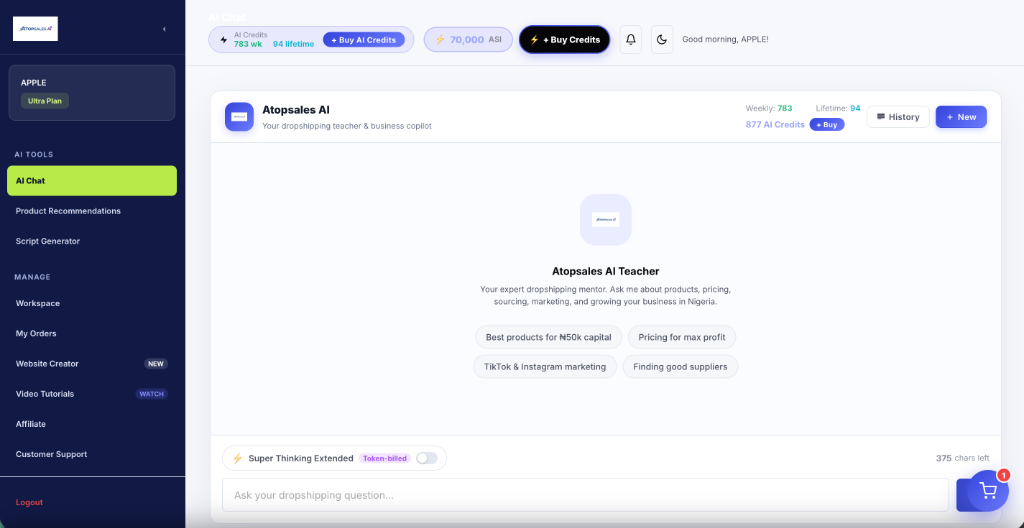
Task: Click the "375 chars left" counter
Action: (962, 458)
